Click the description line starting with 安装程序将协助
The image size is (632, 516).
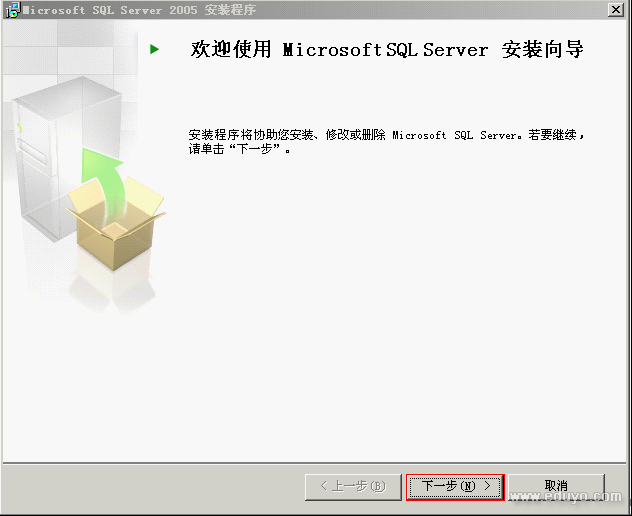[x=386, y=135]
